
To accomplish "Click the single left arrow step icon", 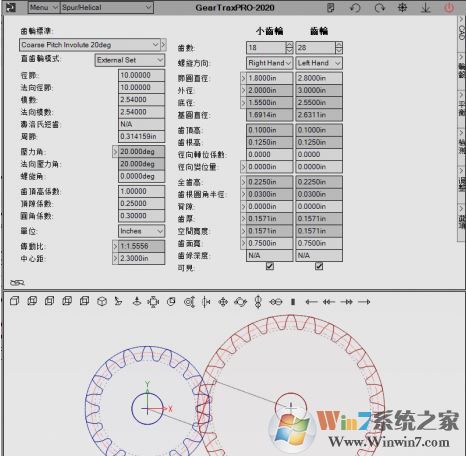I will tap(311, 302).
